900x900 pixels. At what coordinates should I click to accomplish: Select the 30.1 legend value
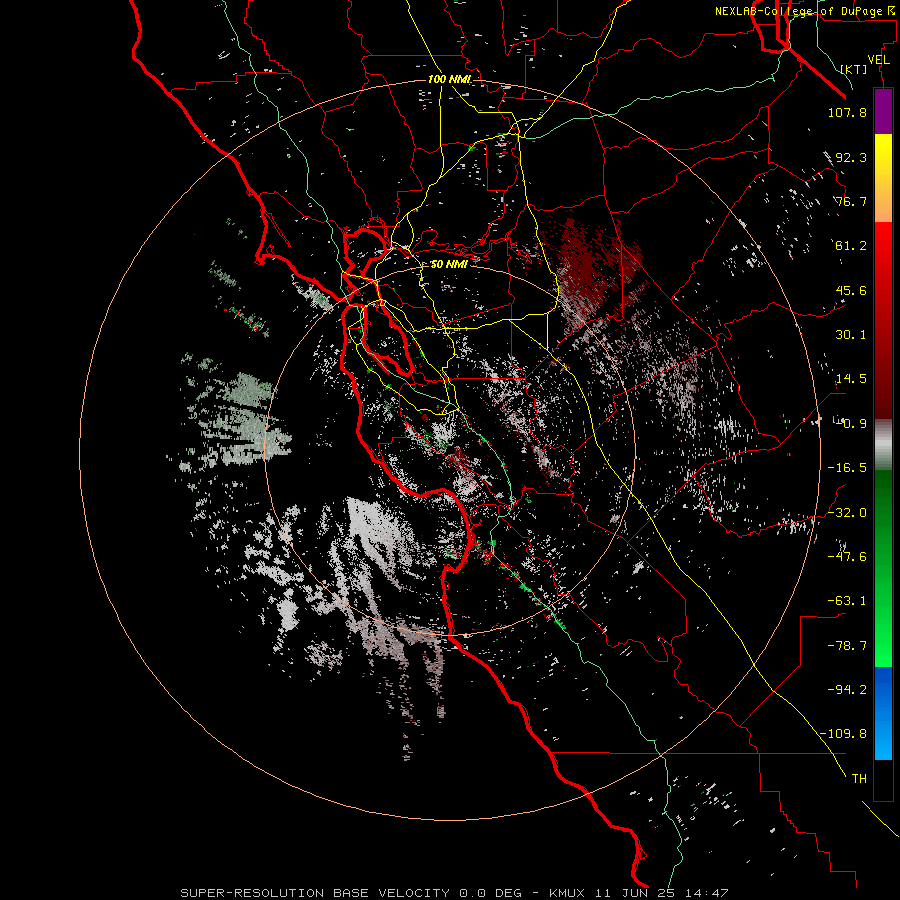pyautogui.click(x=851, y=335)
